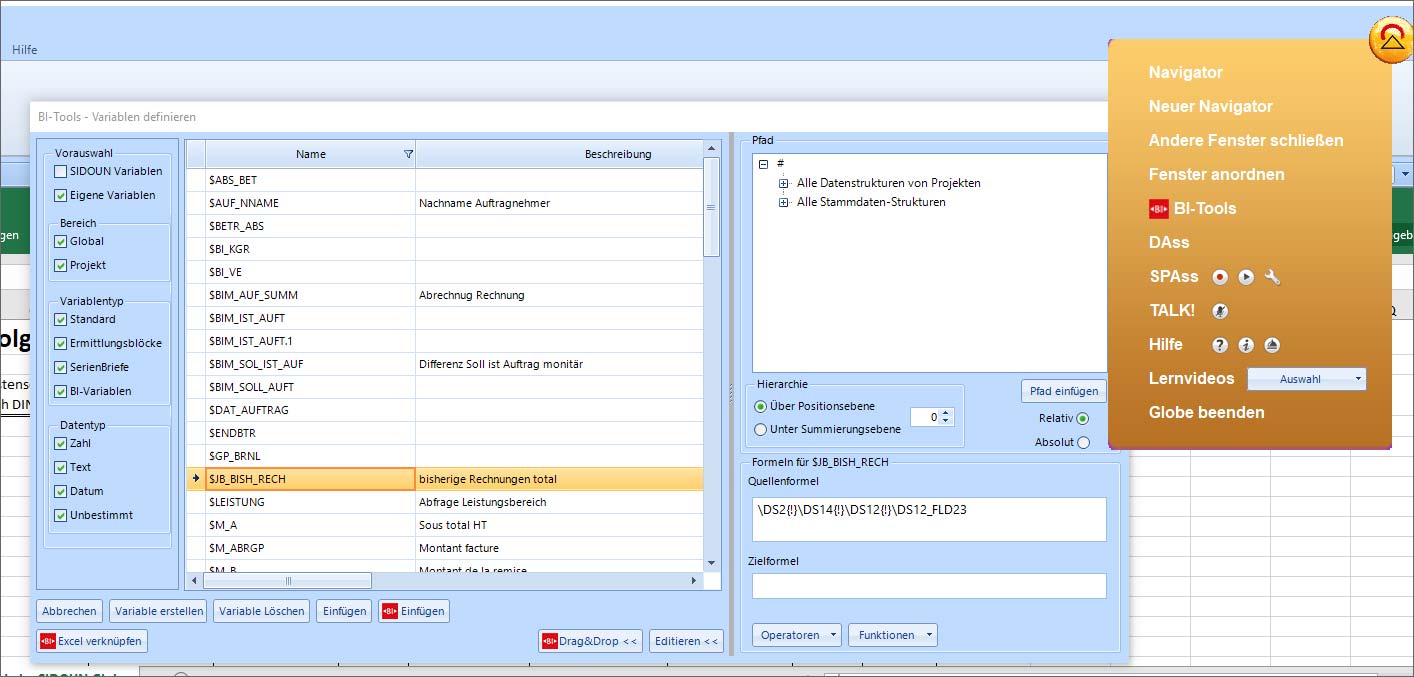This screenshot has height=677, width=1414.
Task: Click the SPAss play icon
Action: (x=1245, y=277)
